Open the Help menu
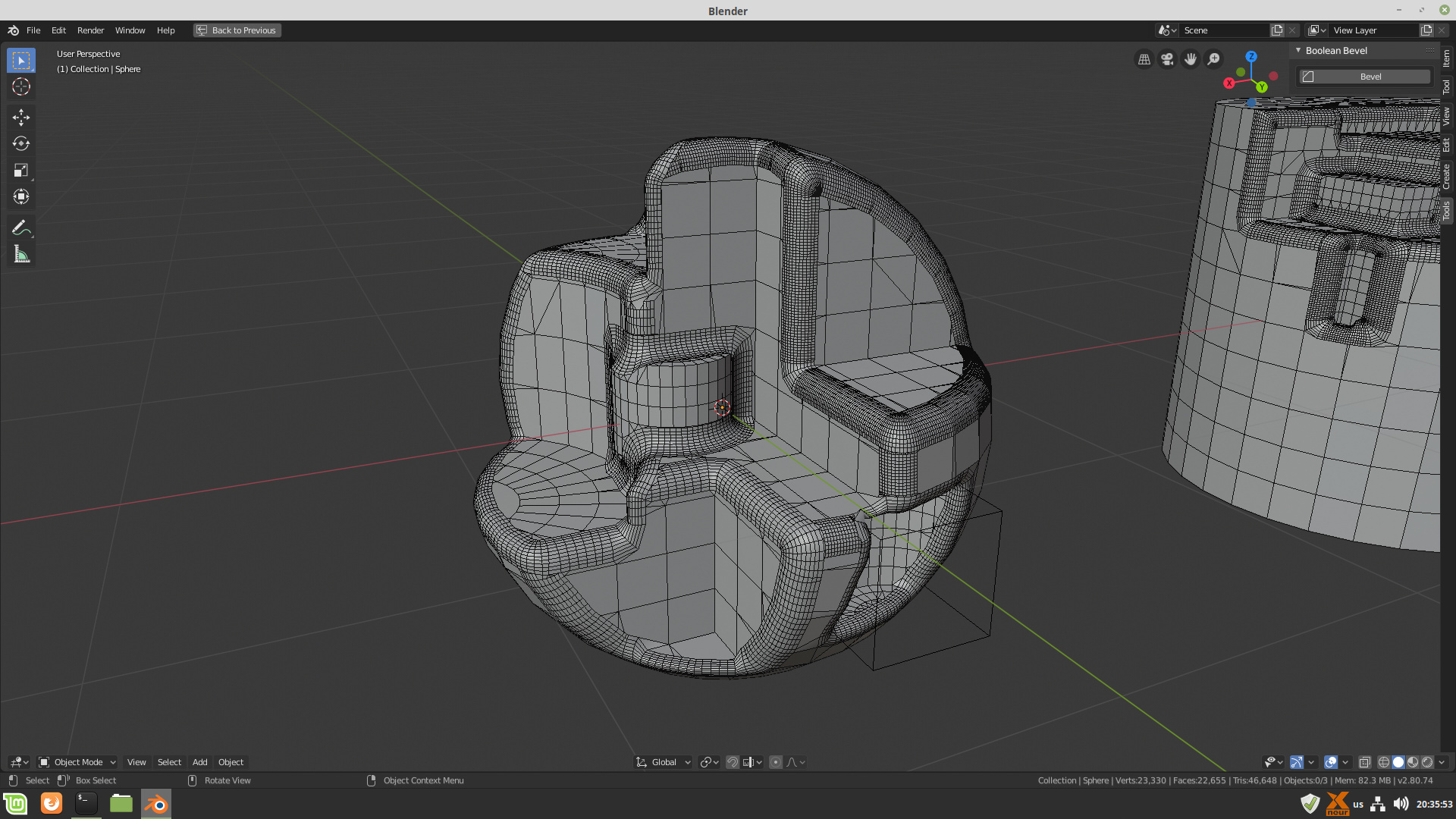This screenshot has width=1456, height=819. [165, 30]
